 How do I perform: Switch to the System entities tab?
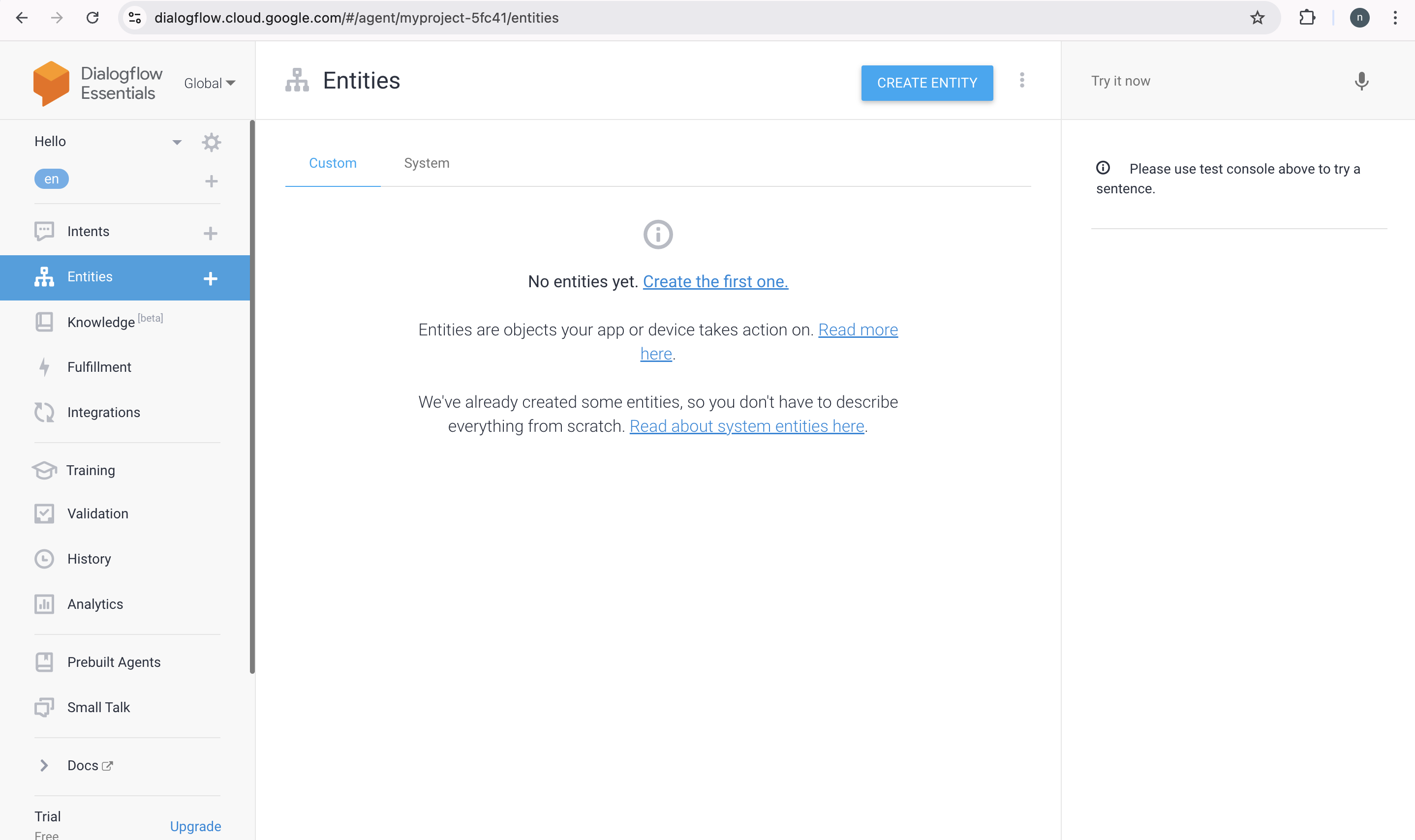[427, 163]
